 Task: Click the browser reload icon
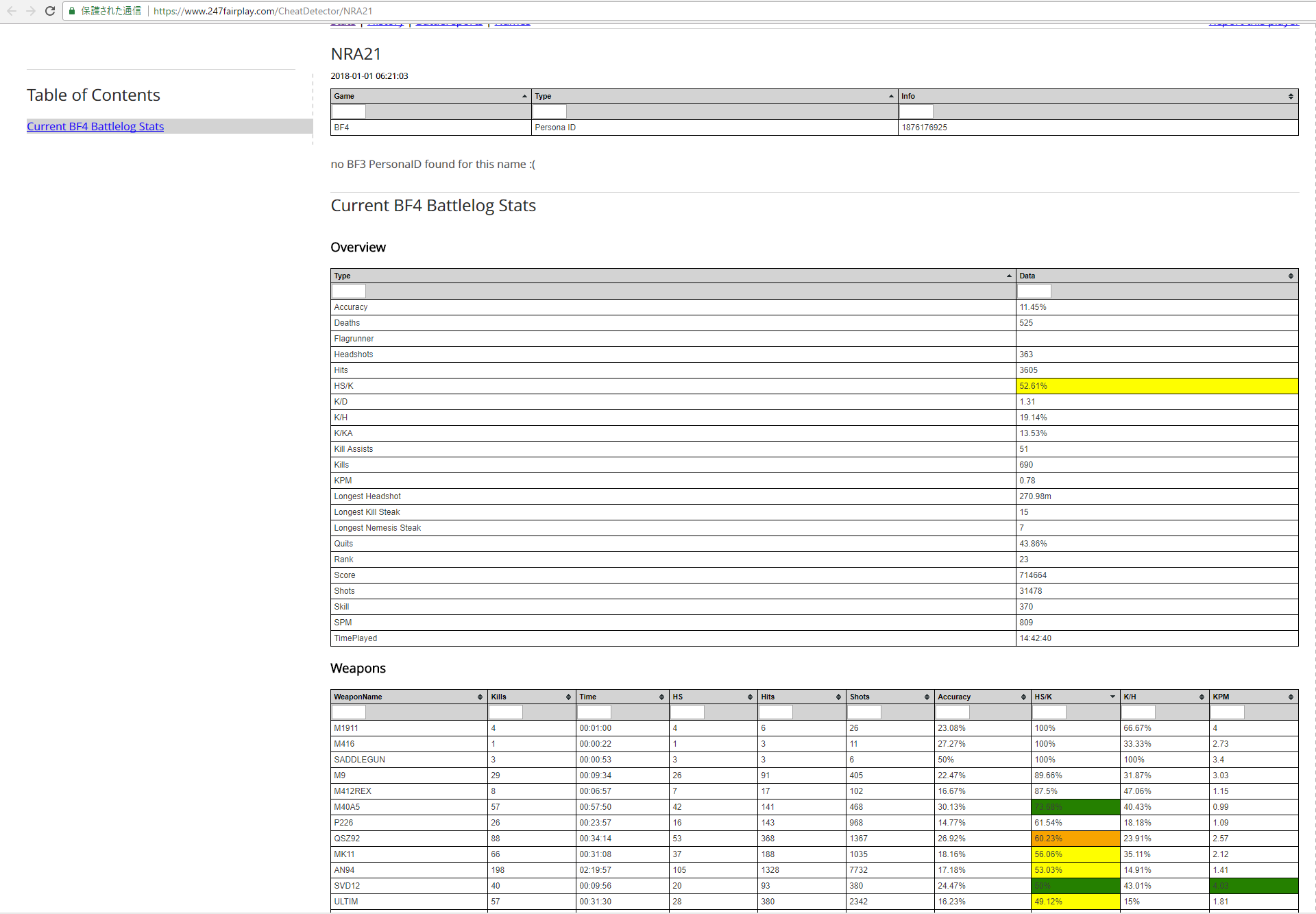[x=49, y=11]
